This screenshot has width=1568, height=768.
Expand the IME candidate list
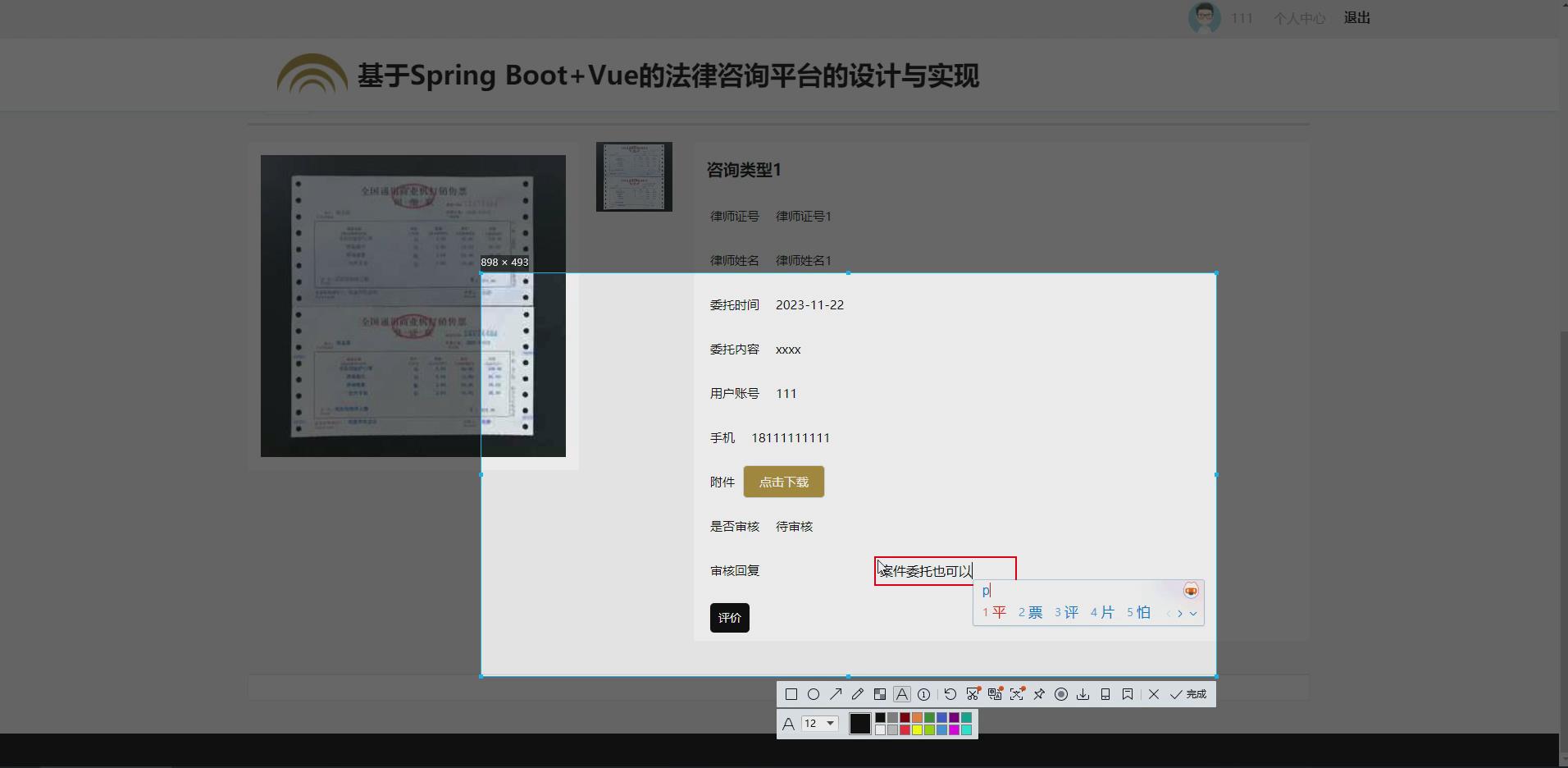(1195, 613)
